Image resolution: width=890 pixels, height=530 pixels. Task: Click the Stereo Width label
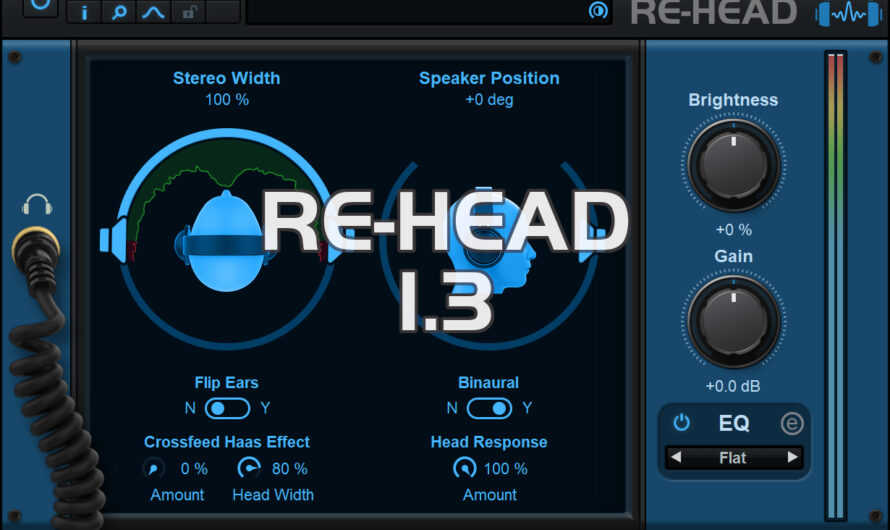(x=226, y=78)
